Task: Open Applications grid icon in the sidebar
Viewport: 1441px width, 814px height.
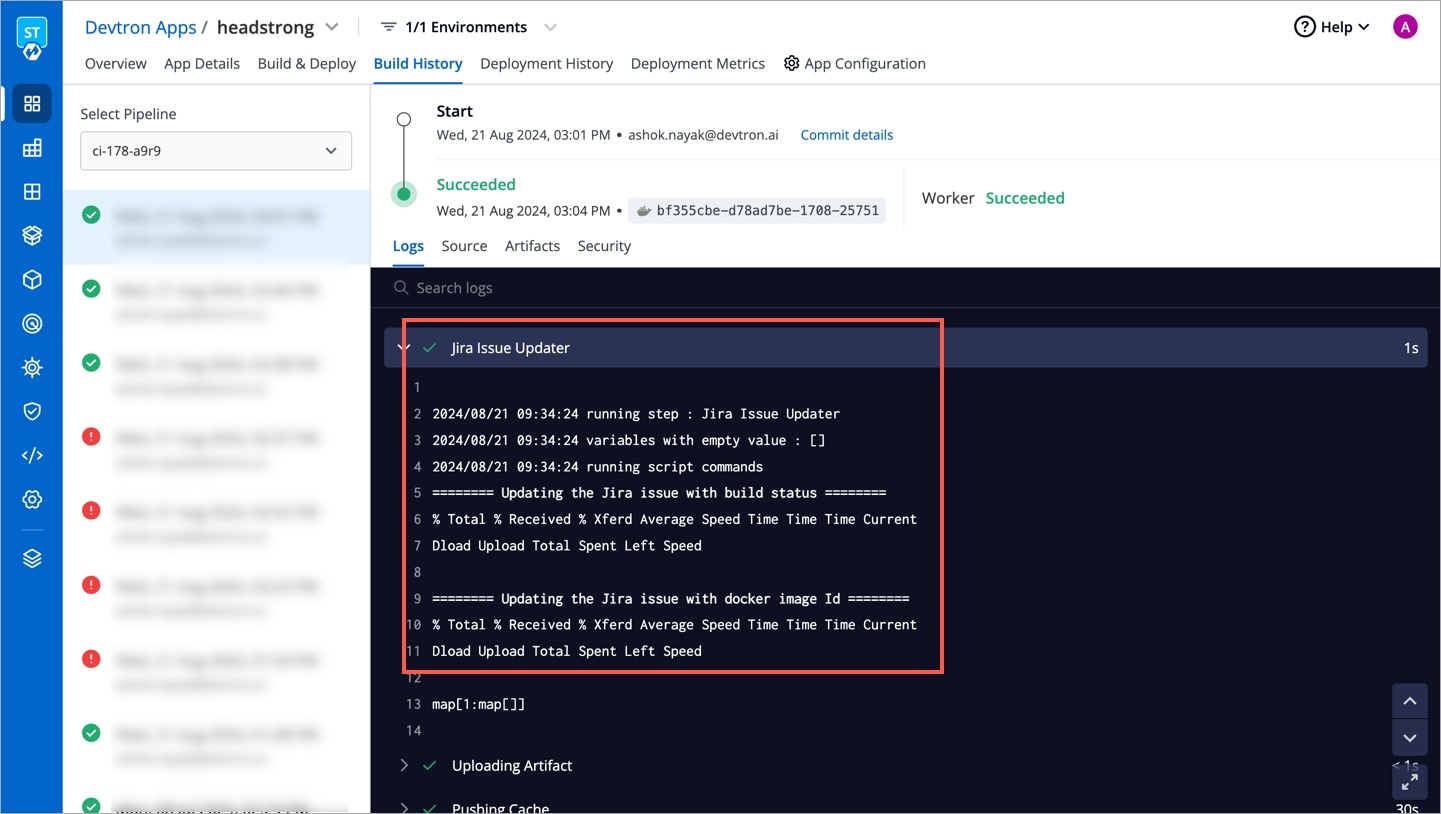Action: point(32,104)
